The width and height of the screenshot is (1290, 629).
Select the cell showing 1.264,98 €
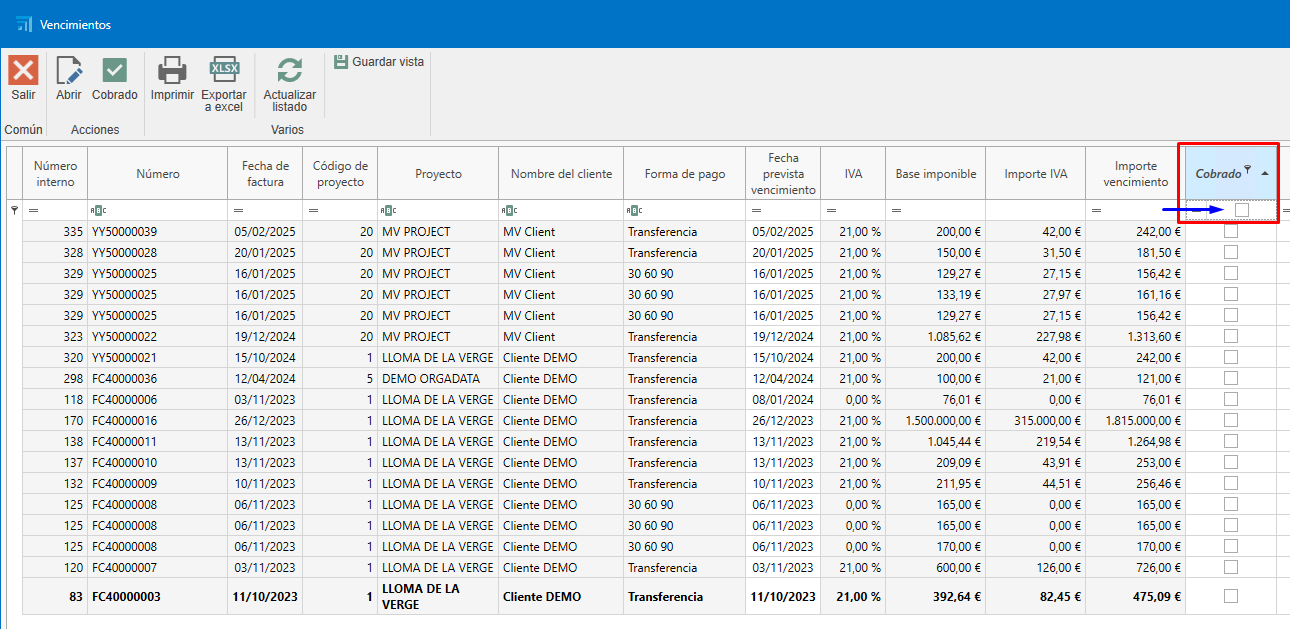tap(1135, 441)
